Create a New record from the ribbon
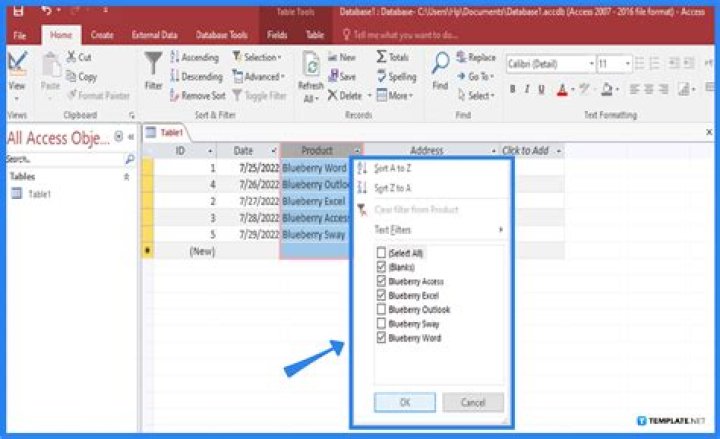This screenshot has width=720, height=439. click(x=342, y=57)
